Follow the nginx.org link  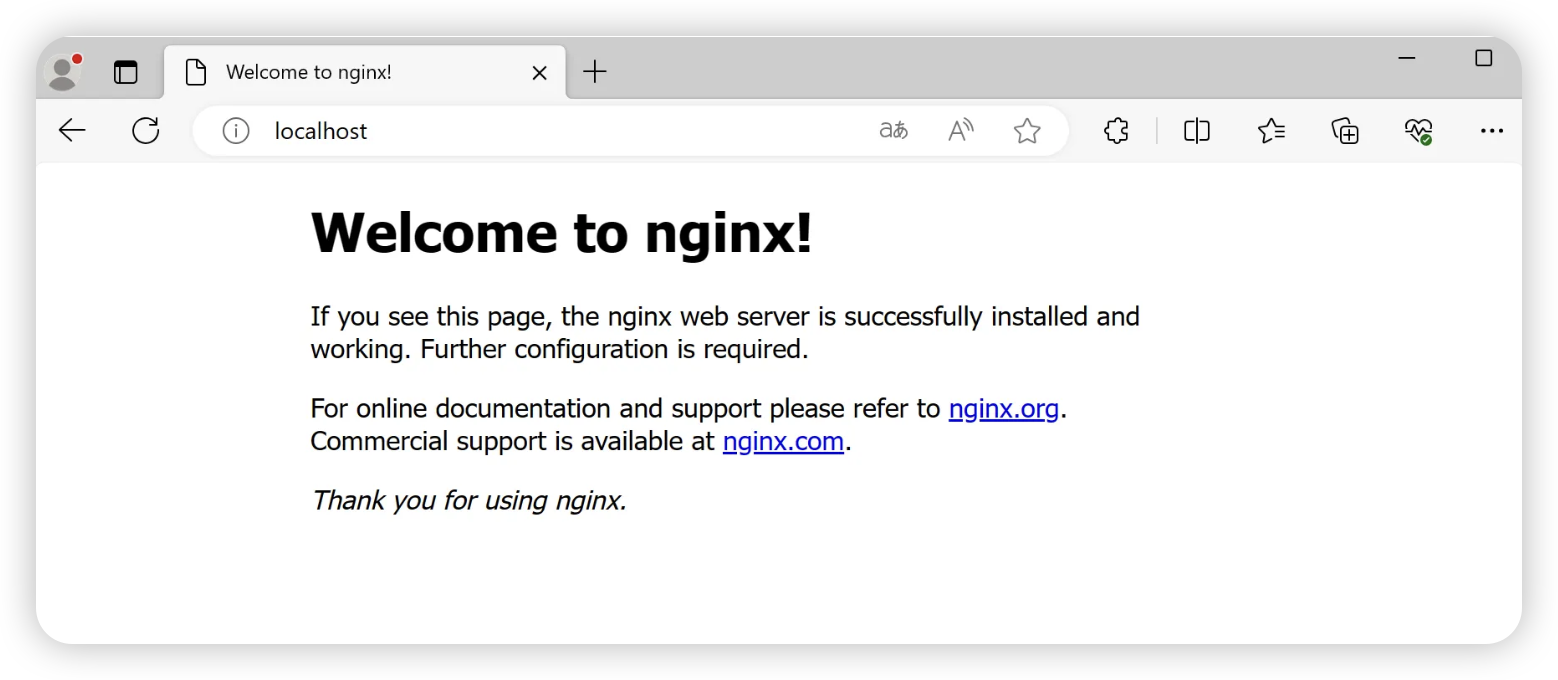[x=1004, y=408]
